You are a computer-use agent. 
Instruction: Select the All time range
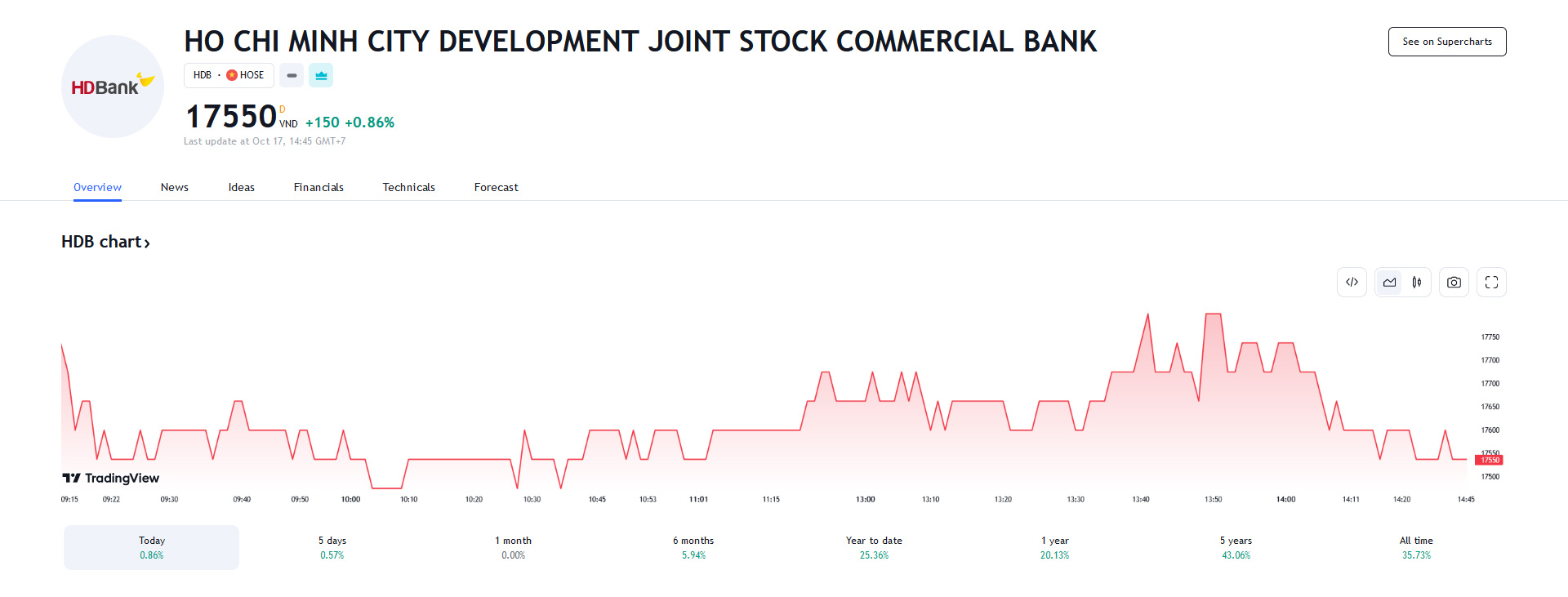[1416, 547]
